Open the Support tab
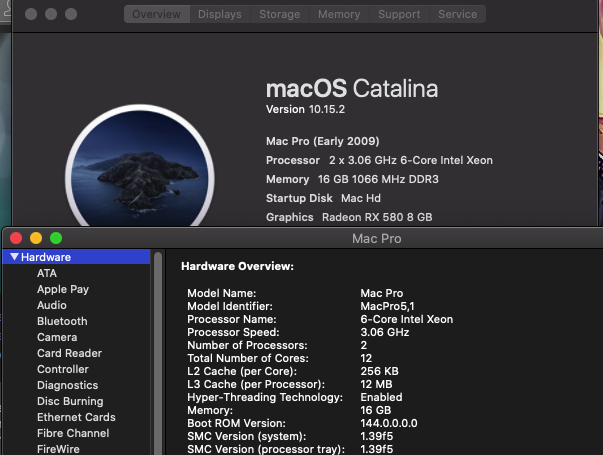This screenshot has height=455, width=603. 399,14
